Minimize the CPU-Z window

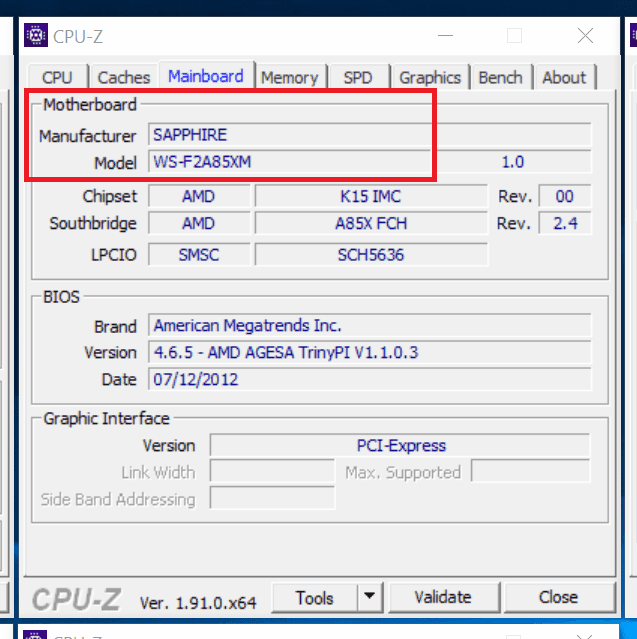coord(445,35)
